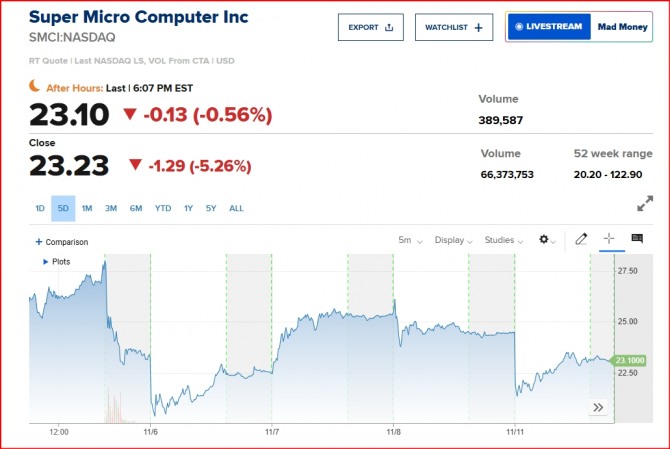Switch chart to the ALL range
670x449 pixels.
pyautogui.click(x=236, y=208)
